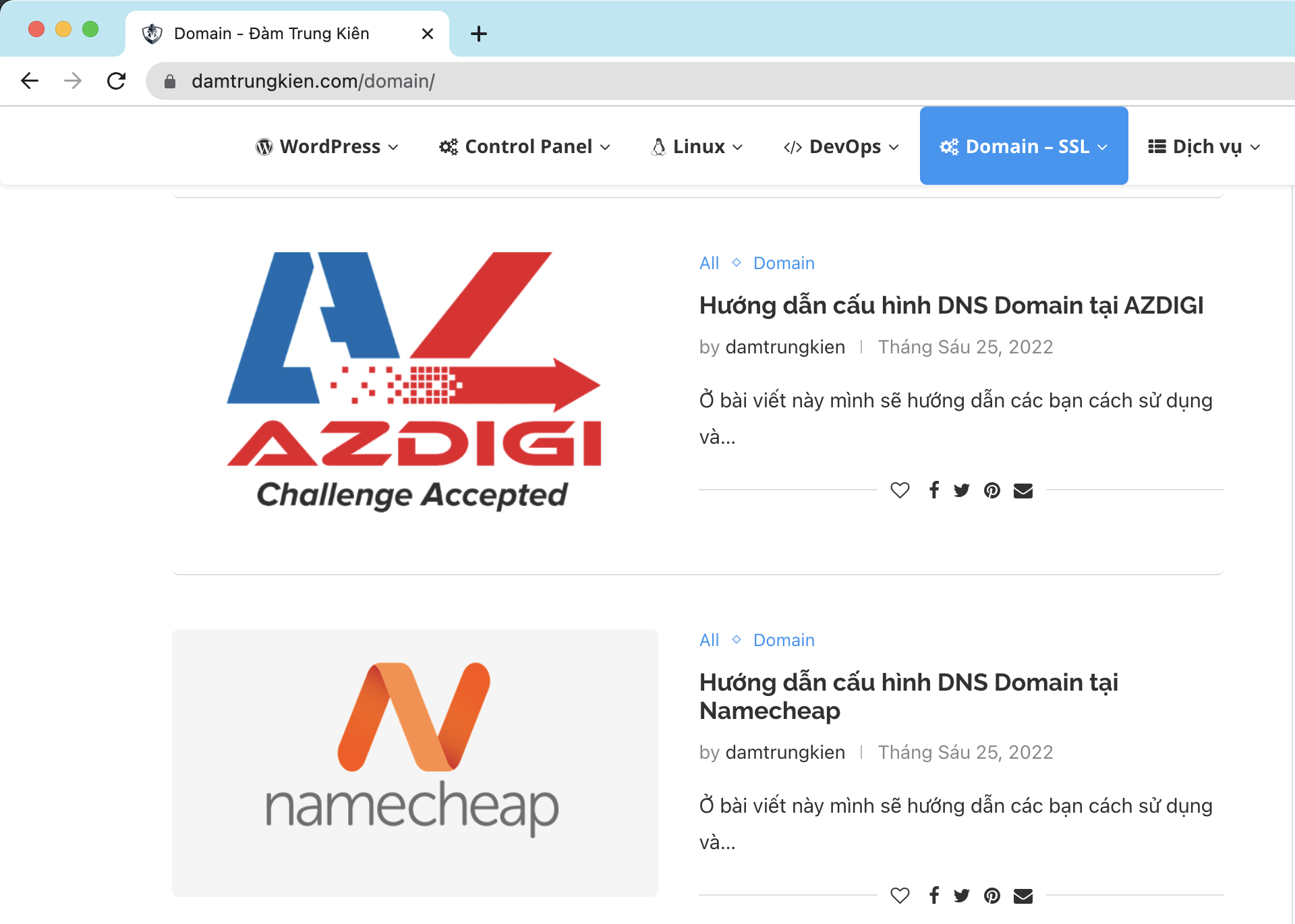
Task: Pin the AZDIGI post on Pinterest
Action: coord(992,490)
